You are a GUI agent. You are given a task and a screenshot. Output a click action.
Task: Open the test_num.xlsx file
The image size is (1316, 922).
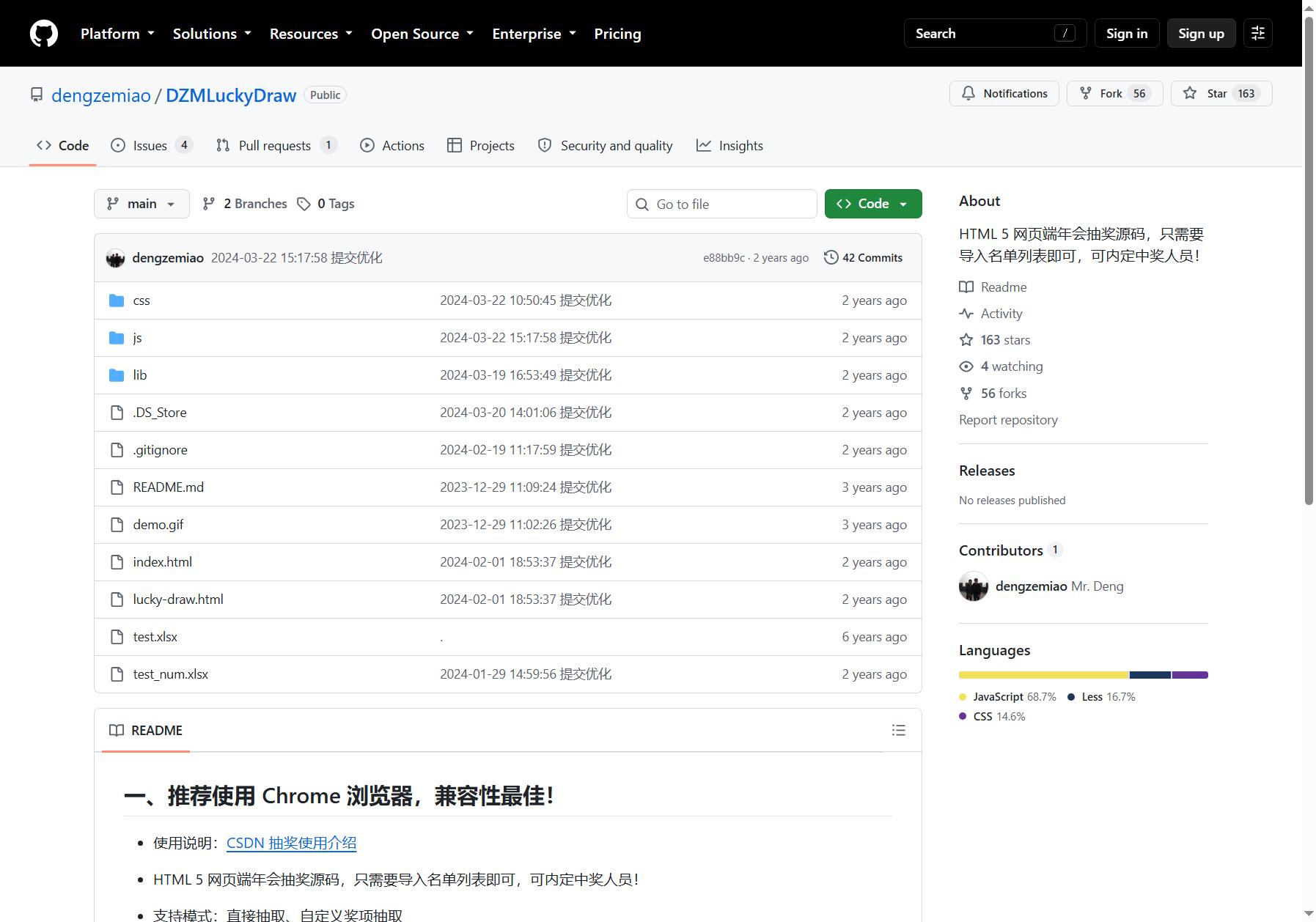coord(171,674)
